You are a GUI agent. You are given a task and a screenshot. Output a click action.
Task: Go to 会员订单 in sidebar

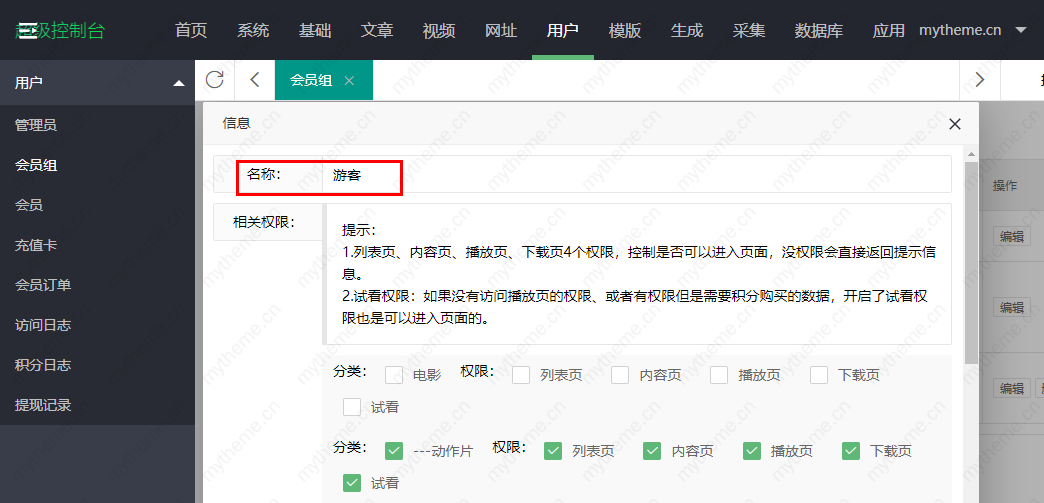43,285
